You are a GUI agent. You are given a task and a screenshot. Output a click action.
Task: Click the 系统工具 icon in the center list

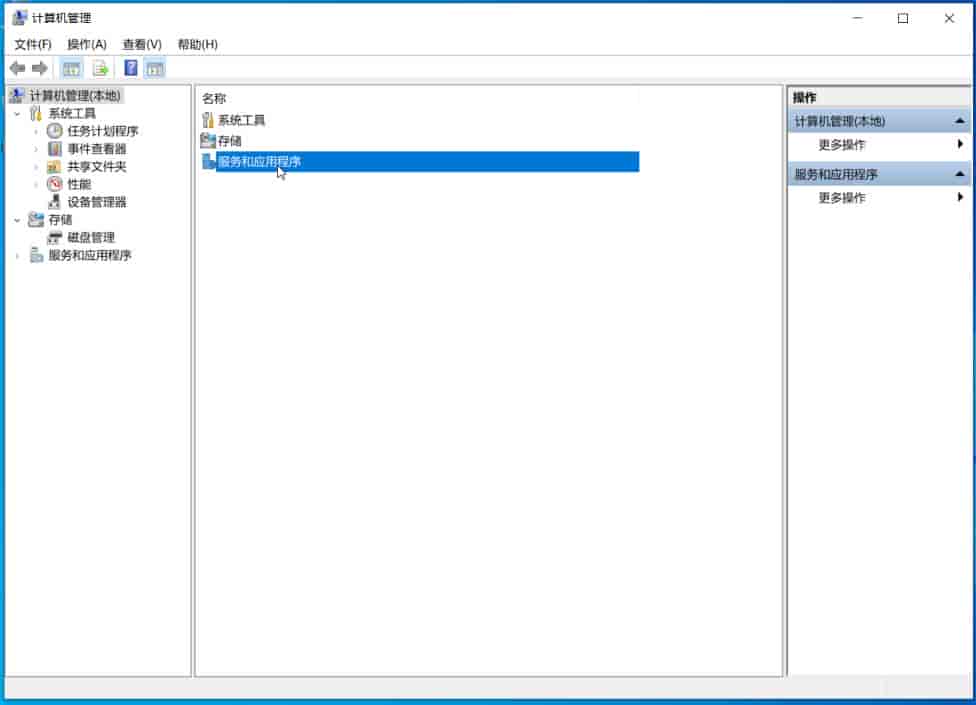(x=208, y=120)
